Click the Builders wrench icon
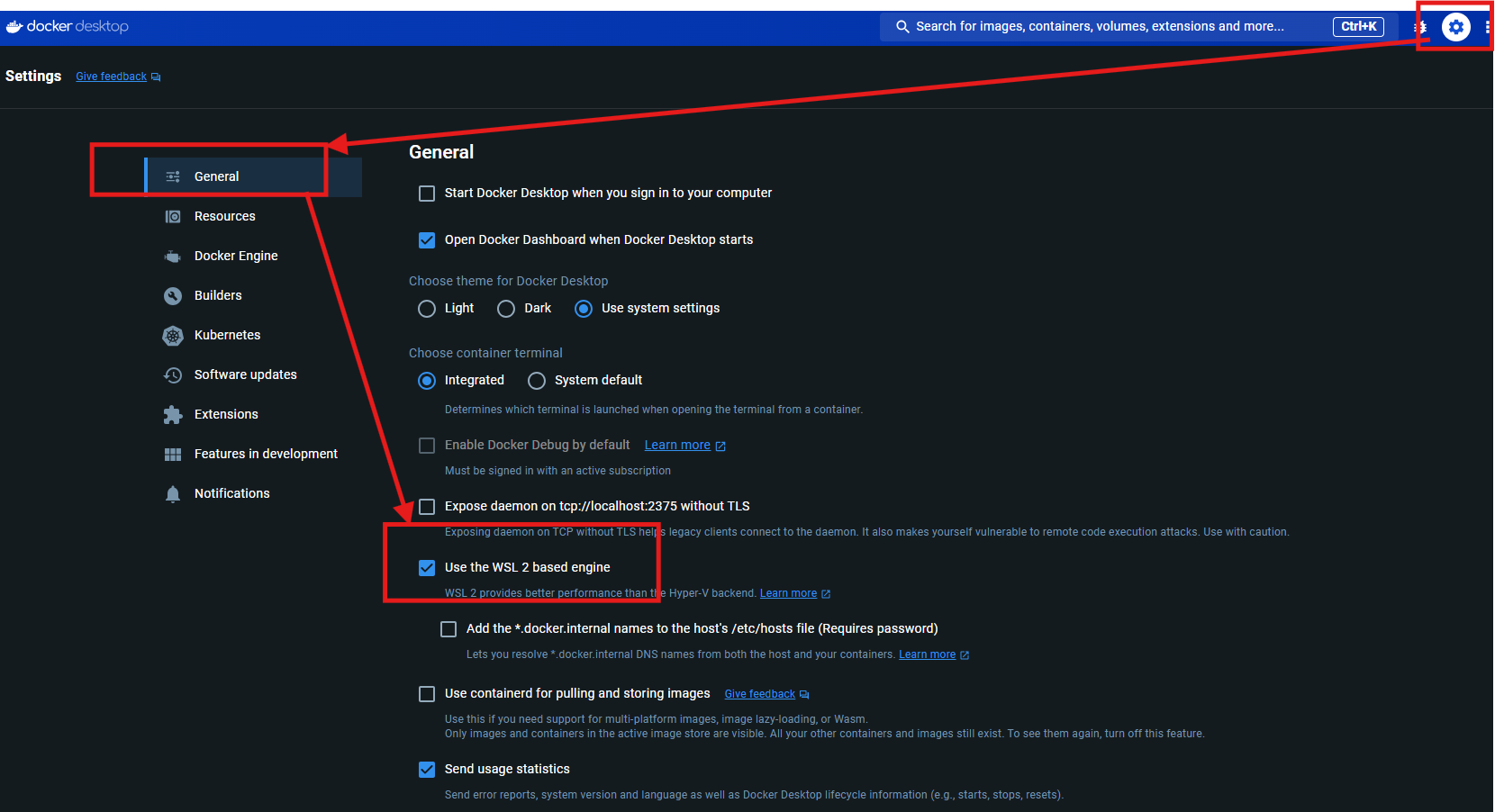 pyautogui.click(x=173, y=296)
